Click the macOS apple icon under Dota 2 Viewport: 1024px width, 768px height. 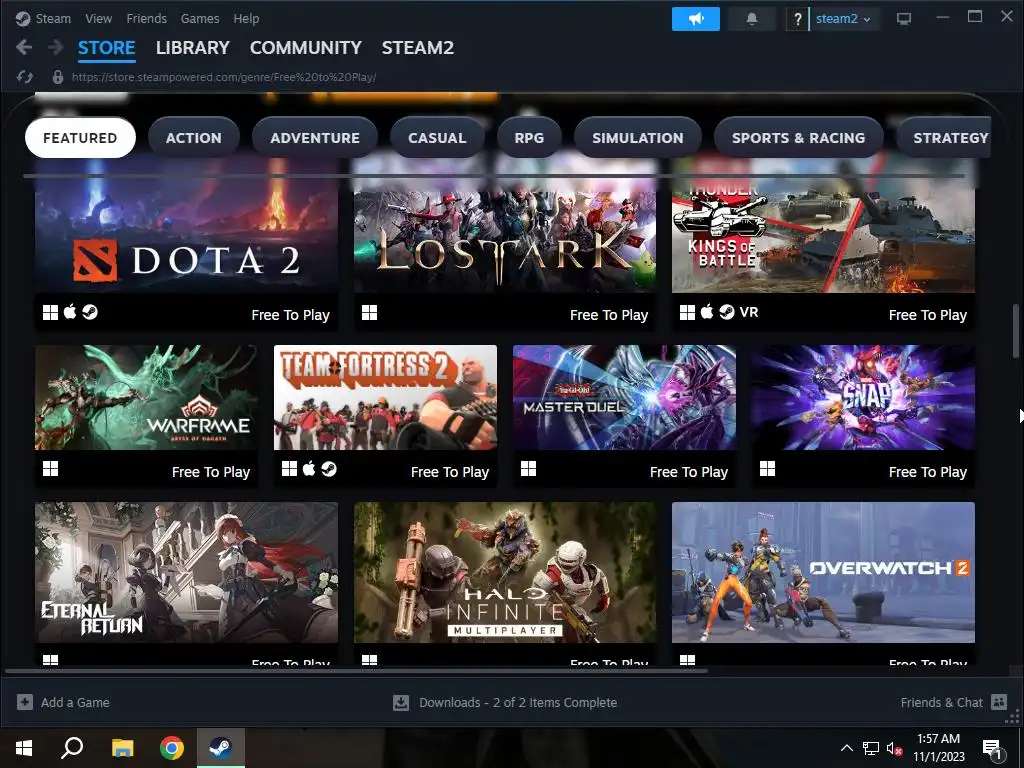tap(70, 312)
